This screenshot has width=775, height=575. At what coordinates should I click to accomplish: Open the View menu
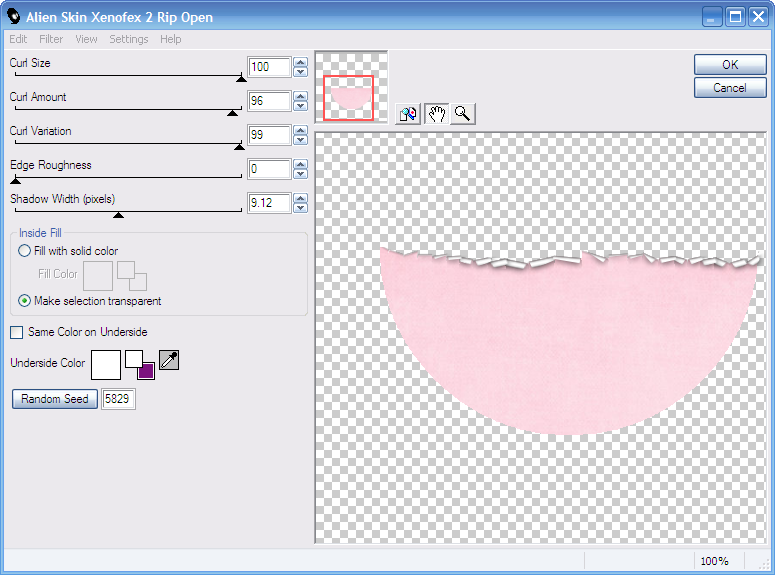86,39
